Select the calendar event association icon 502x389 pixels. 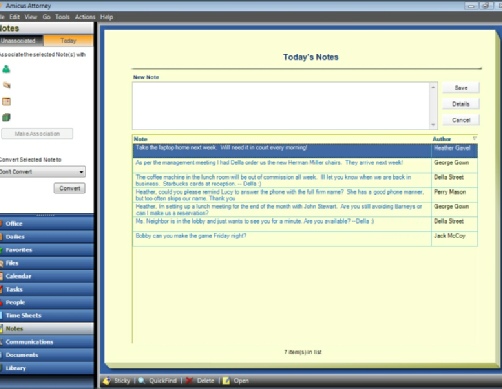[6, 101]
